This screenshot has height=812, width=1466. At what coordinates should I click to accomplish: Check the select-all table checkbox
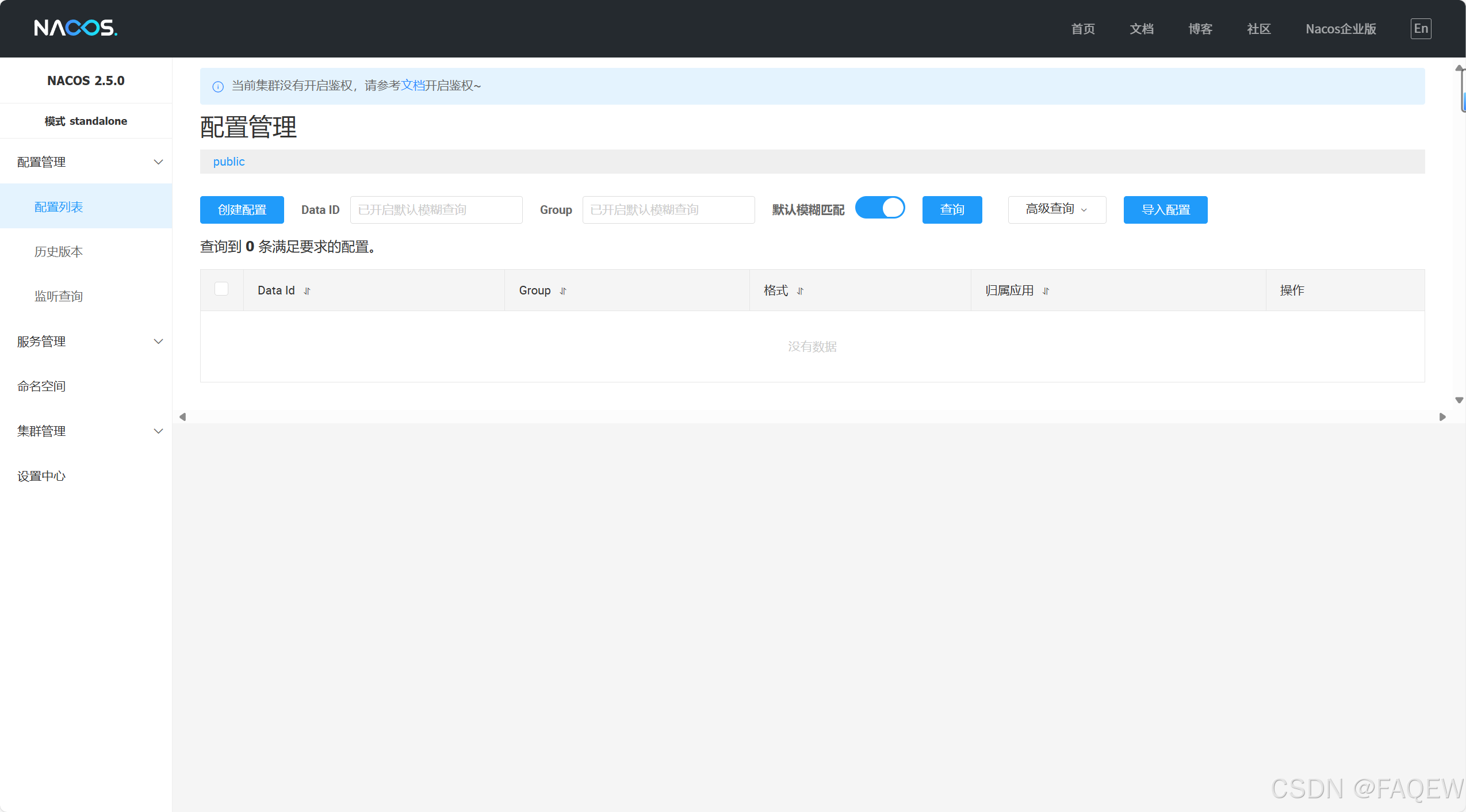tap(221, 289)
